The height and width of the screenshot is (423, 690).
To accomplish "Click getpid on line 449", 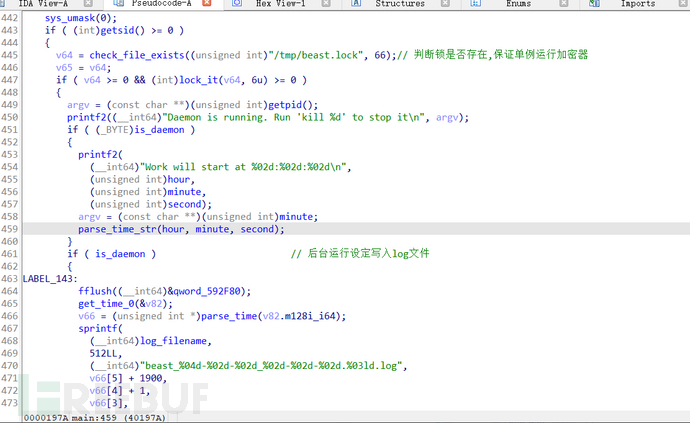I will pyautogui.click(x=285, y=105).
